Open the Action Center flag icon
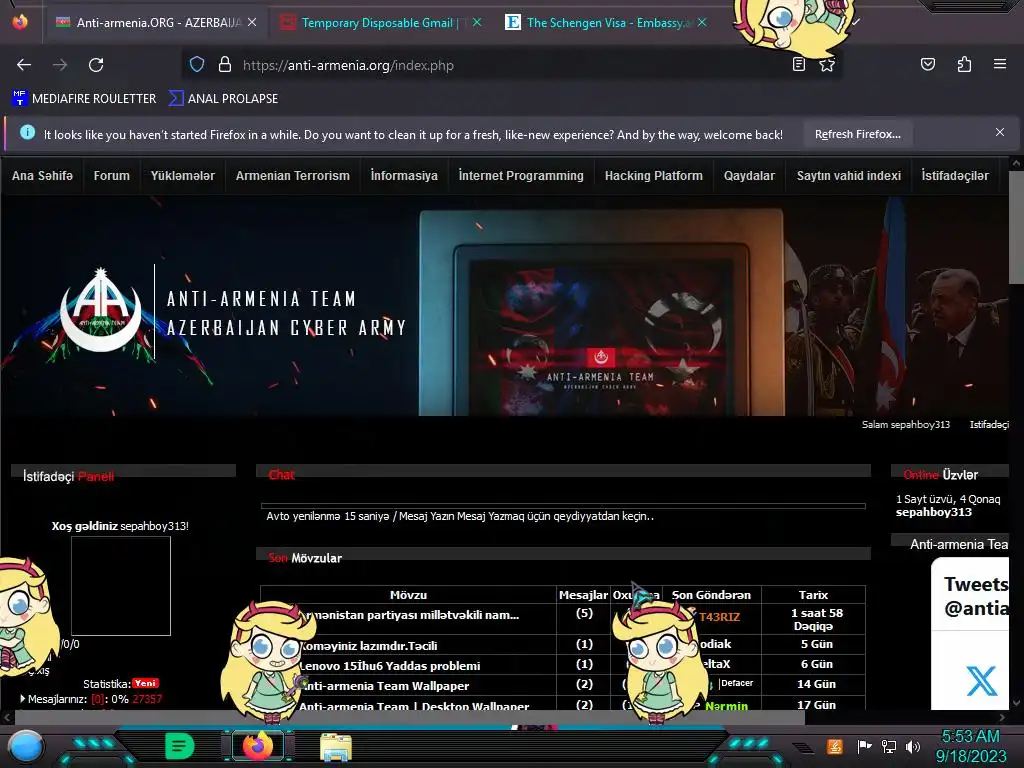 coord(865,746)
